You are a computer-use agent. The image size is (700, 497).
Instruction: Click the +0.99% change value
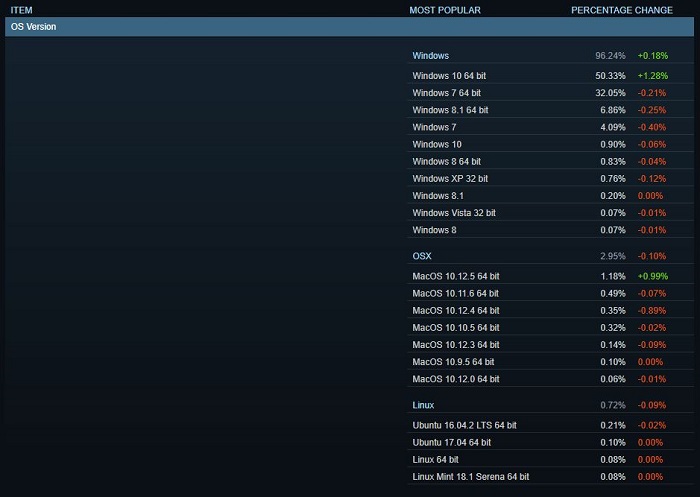[653, 276]
